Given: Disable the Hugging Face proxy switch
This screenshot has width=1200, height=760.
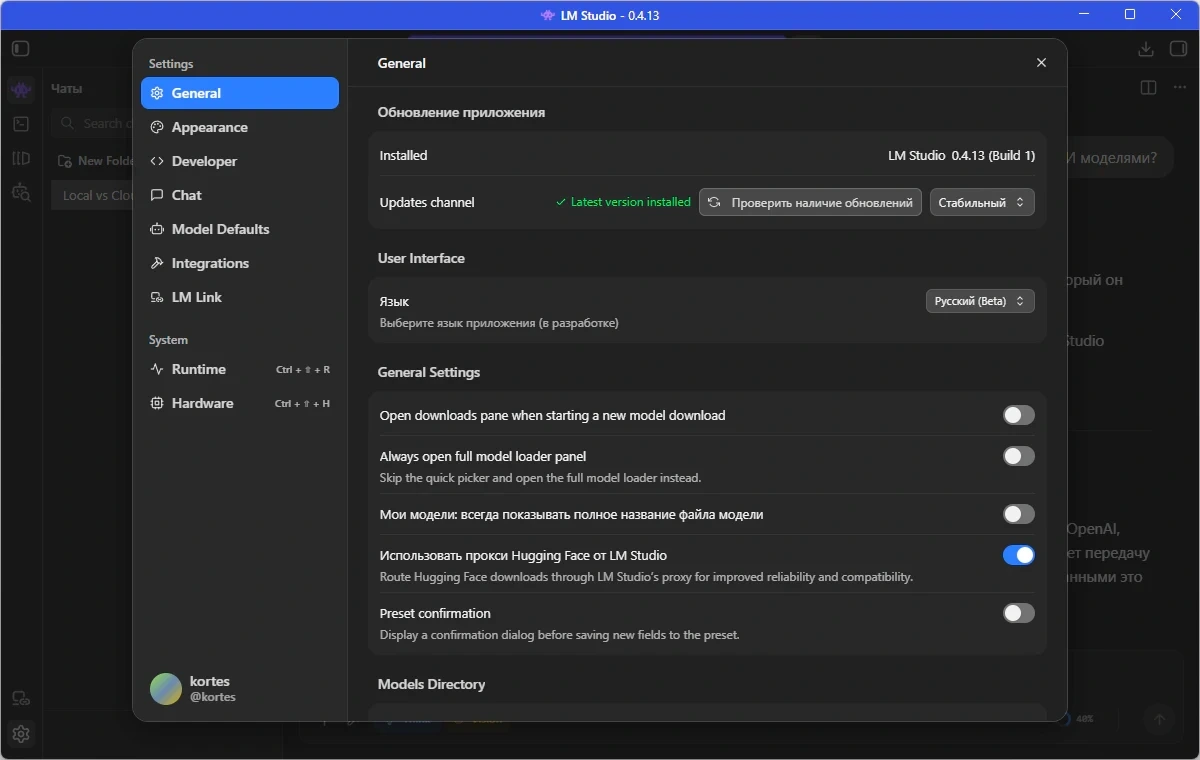Looking at the screenshot, I should 1019,555.
